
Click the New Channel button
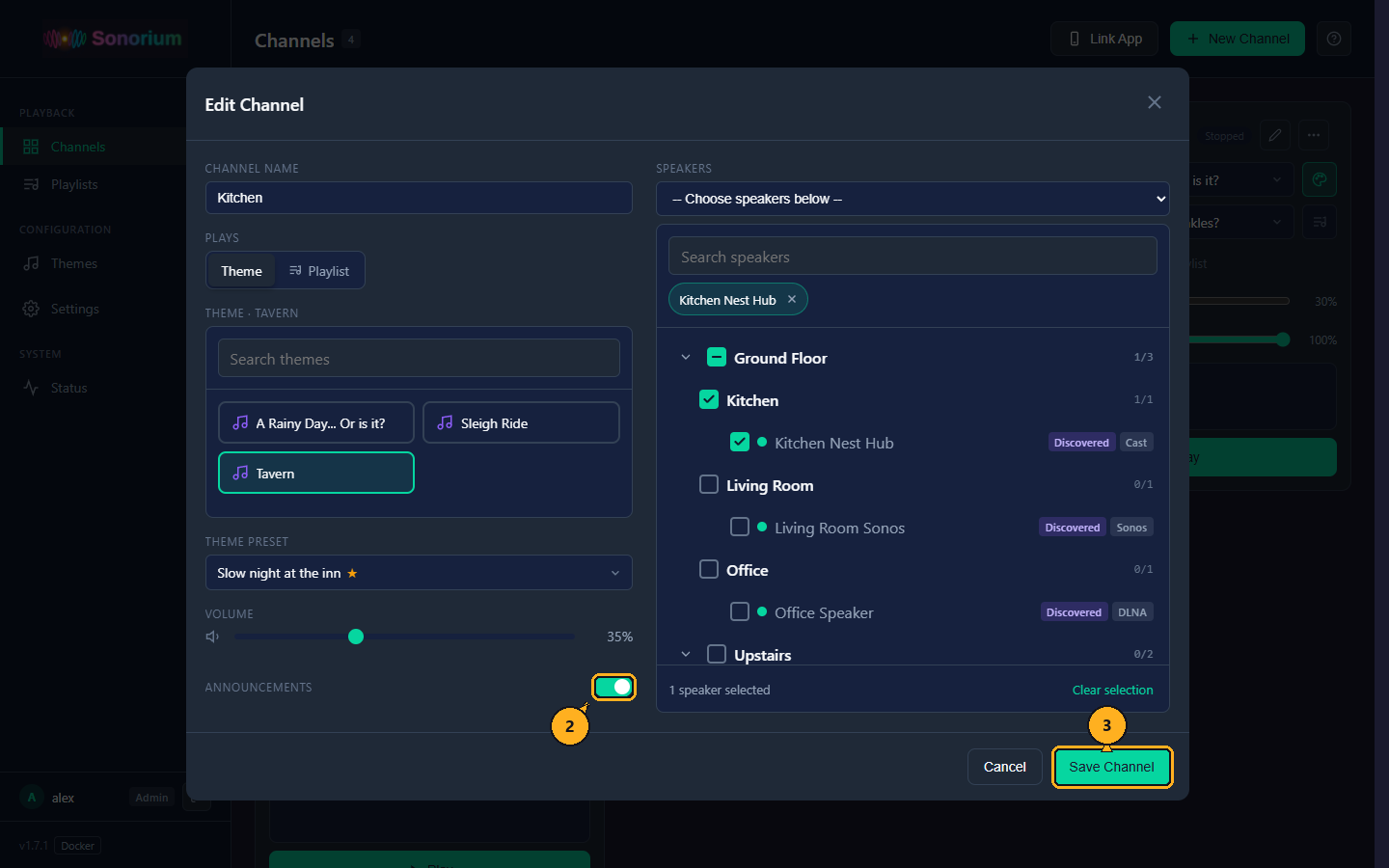1238,39
